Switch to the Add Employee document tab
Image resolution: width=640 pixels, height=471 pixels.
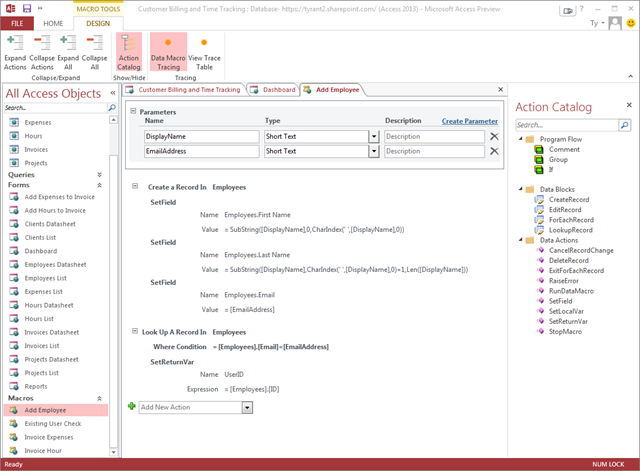pos(332,90)
